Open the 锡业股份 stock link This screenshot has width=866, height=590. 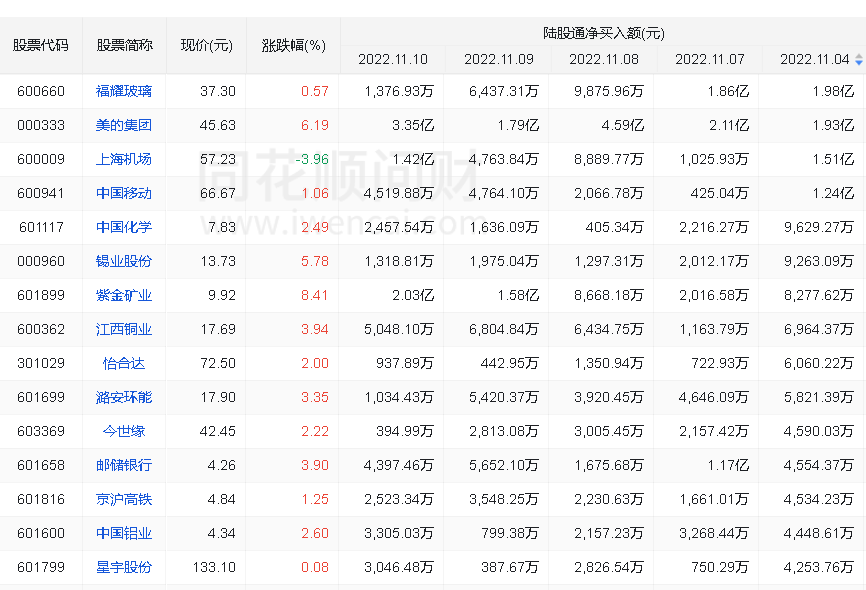coord(124,261)
